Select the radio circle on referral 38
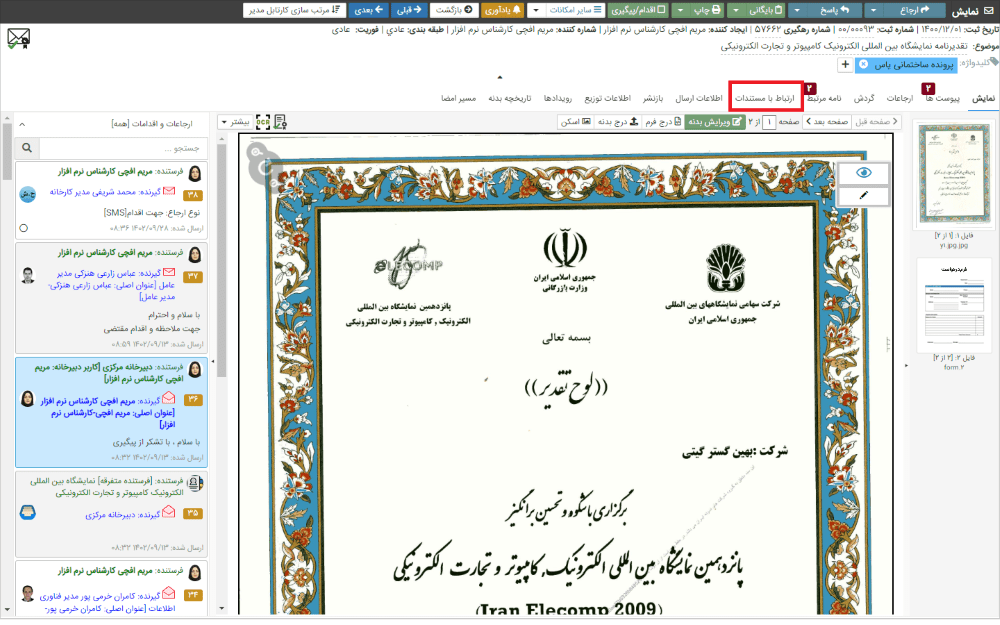 click(23, 228)
